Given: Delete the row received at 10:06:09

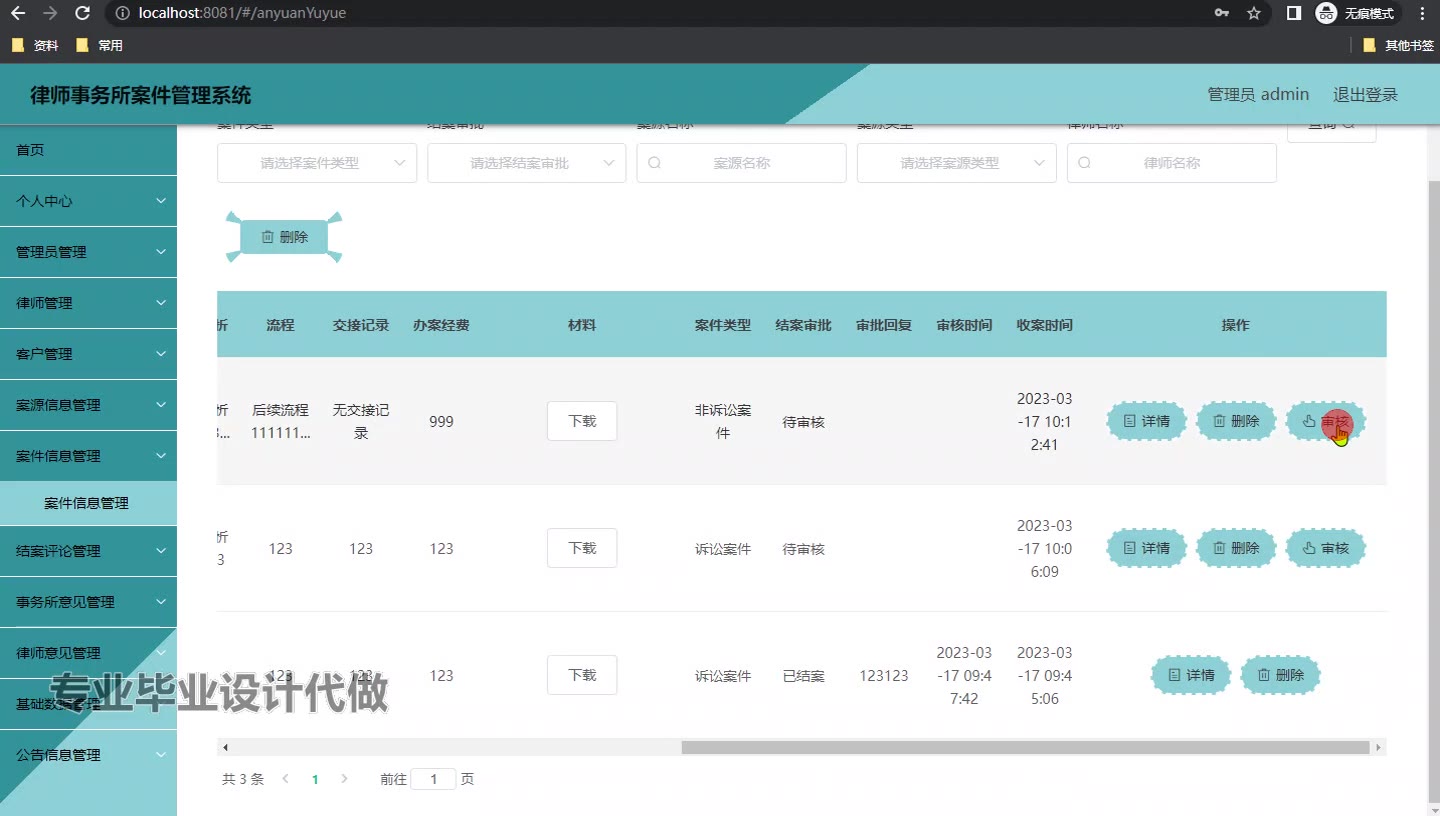Looking at the screenshot, I should click(x=1236, y=548).
